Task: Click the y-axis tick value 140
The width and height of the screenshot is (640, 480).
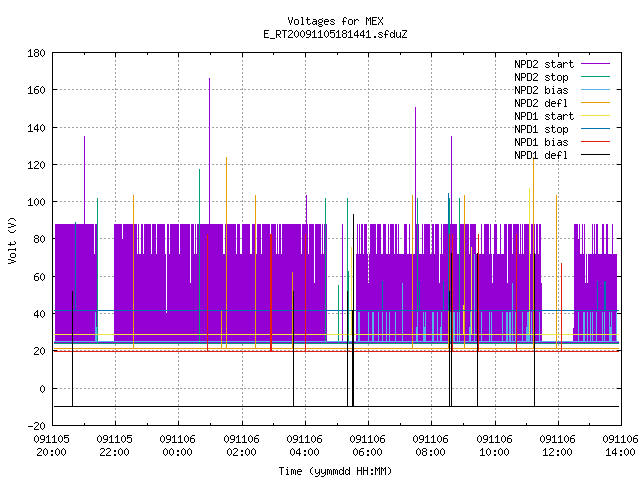Action: [x=36, y=128]
